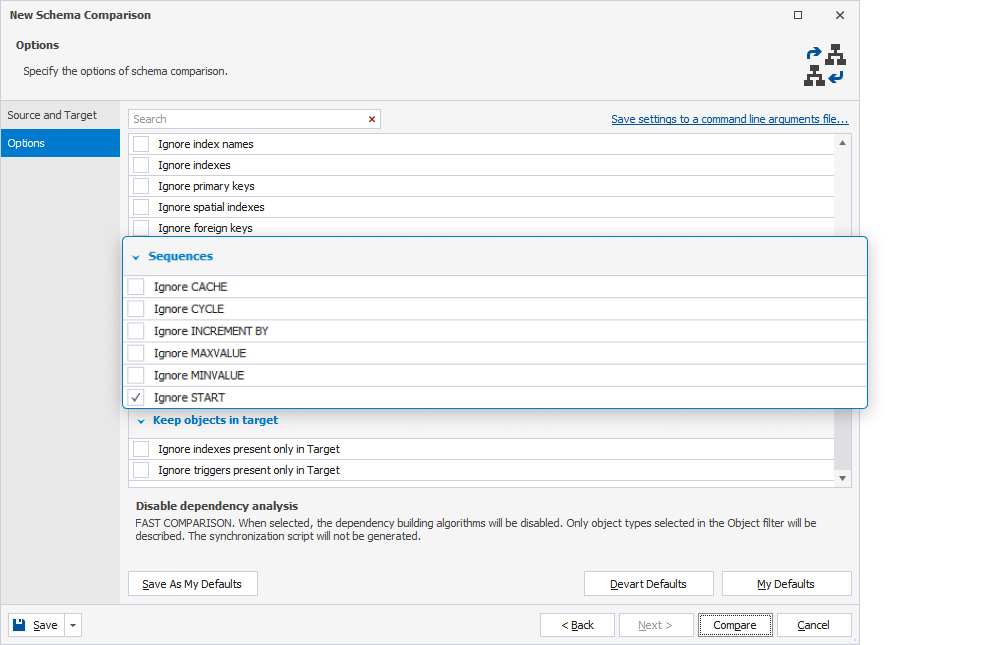
Task: Enable Ignore spatial indexes
Action: [141, 207]
